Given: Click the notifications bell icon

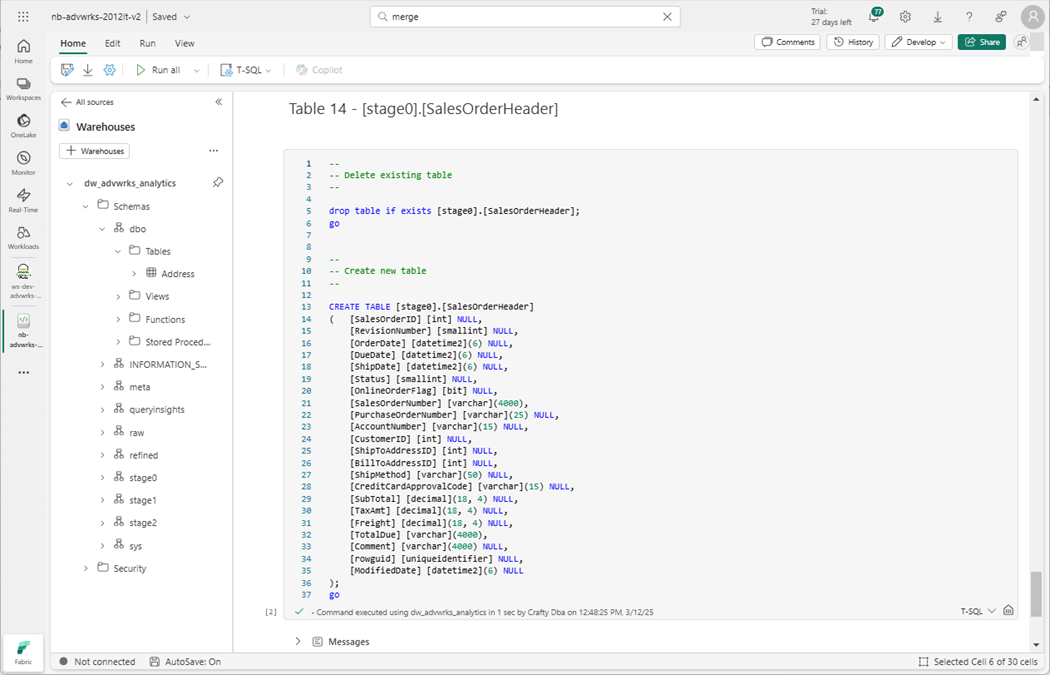Looking at the screenshot, I should pyautogui.click(x=873, y=17).
